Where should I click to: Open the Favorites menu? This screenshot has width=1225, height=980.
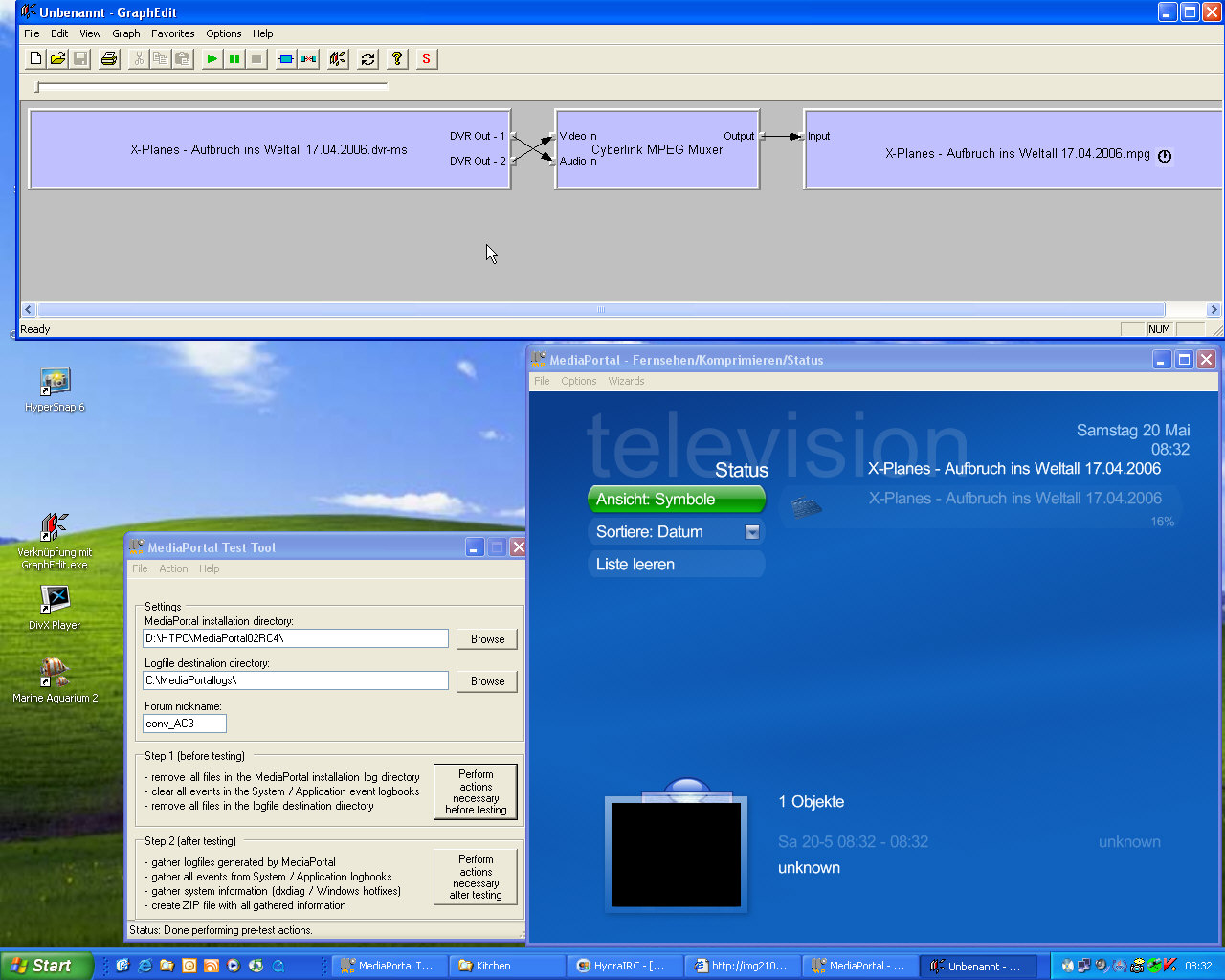[x=173, y=33]
